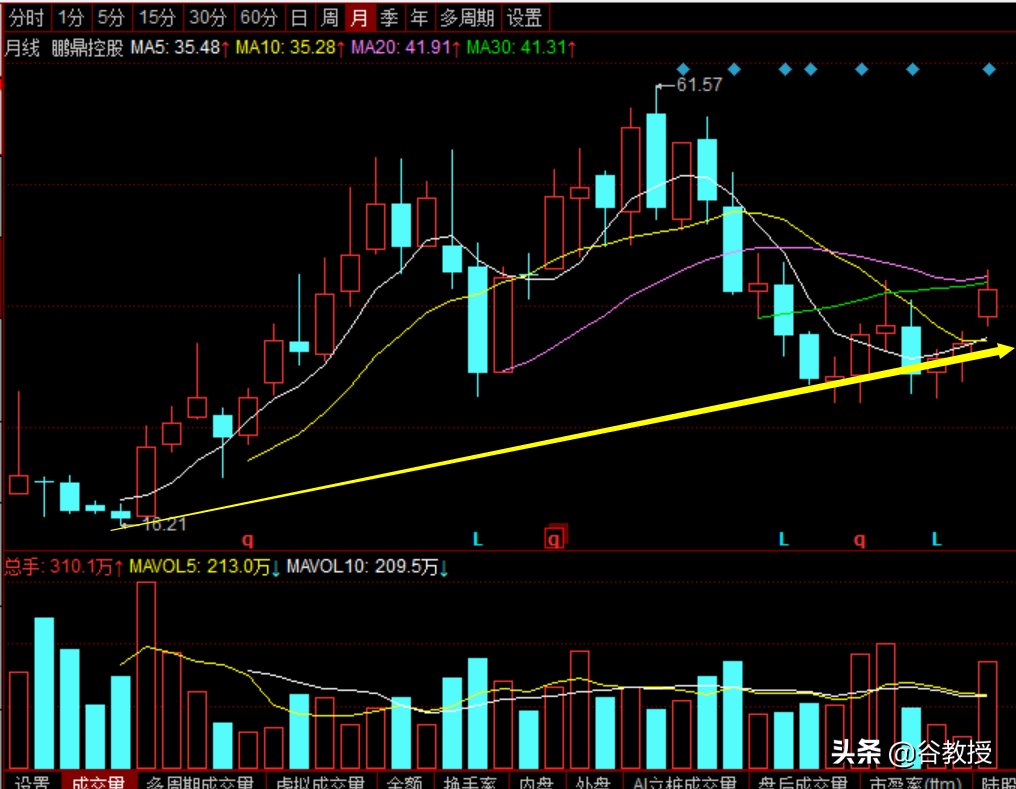The height and width of the screenshot is (789, 1016).
Task: Click the rightmost blue diamond info marker
Action: (989, 69)
